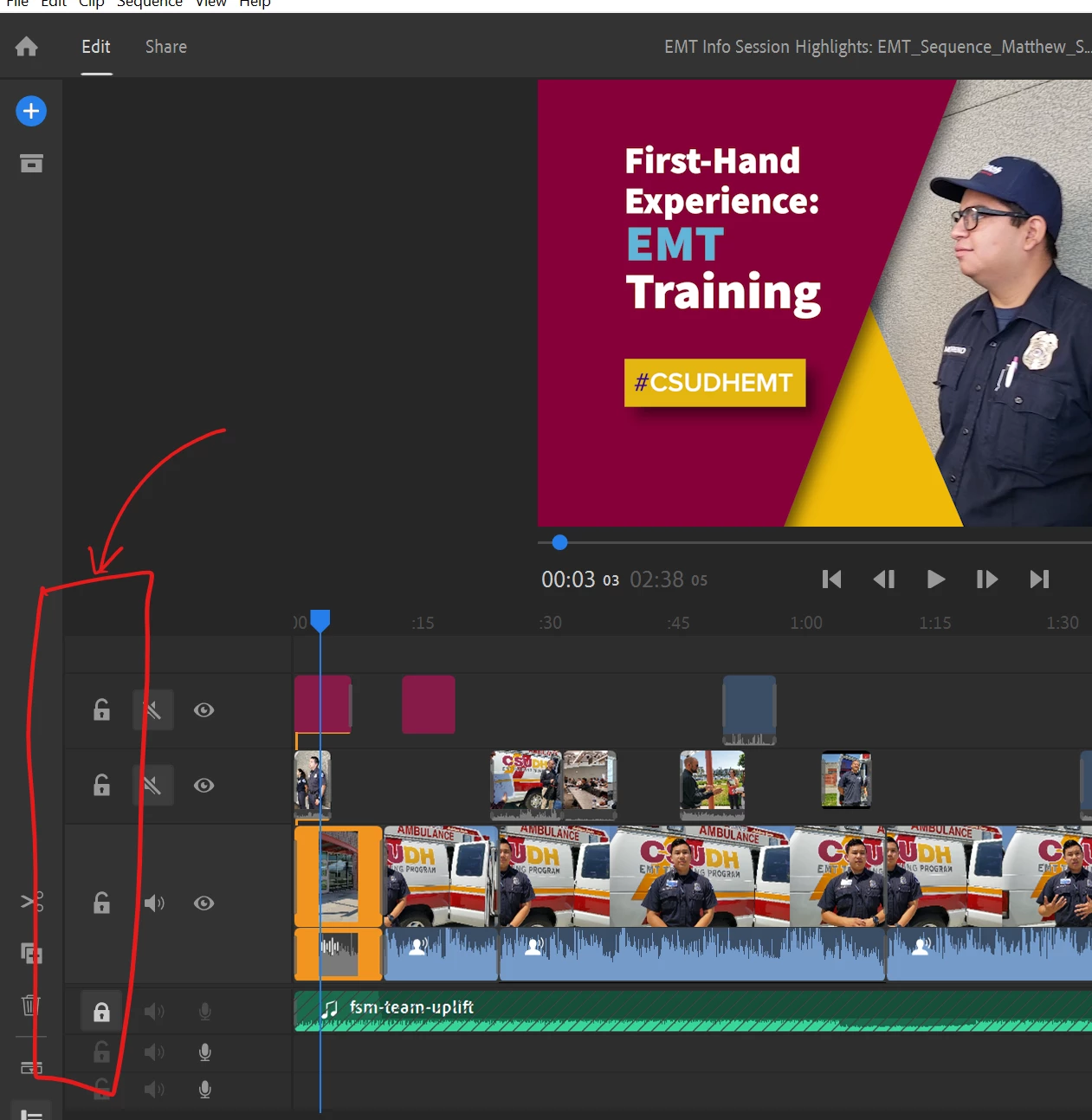Screen dimensions: 1092x1120
Task: Toggle the Control Tracks icon
Action: point(31,1113)
